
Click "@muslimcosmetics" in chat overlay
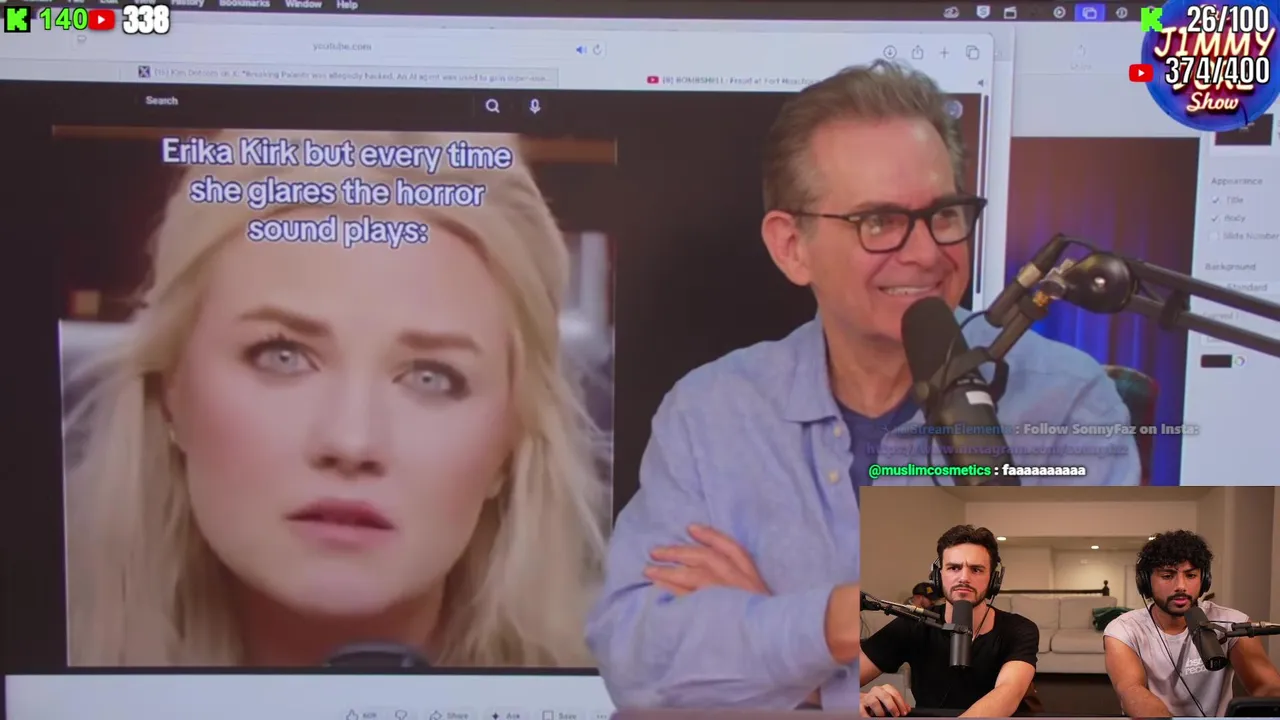tap(929, 470)
